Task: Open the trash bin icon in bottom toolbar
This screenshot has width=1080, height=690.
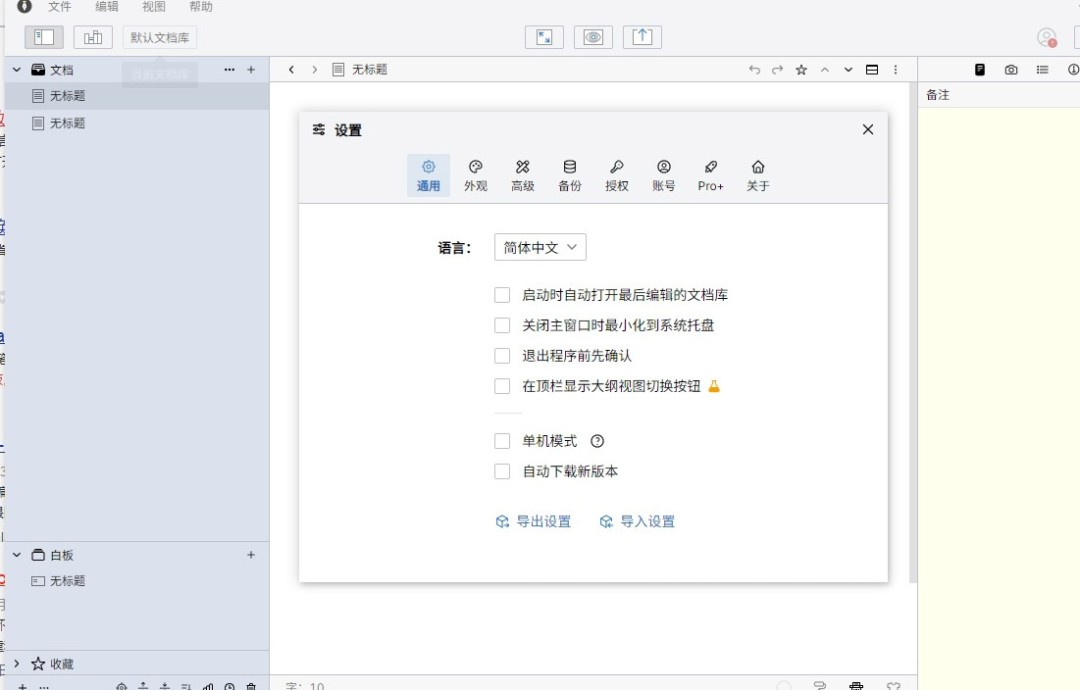Action: (x=253, y=686)
